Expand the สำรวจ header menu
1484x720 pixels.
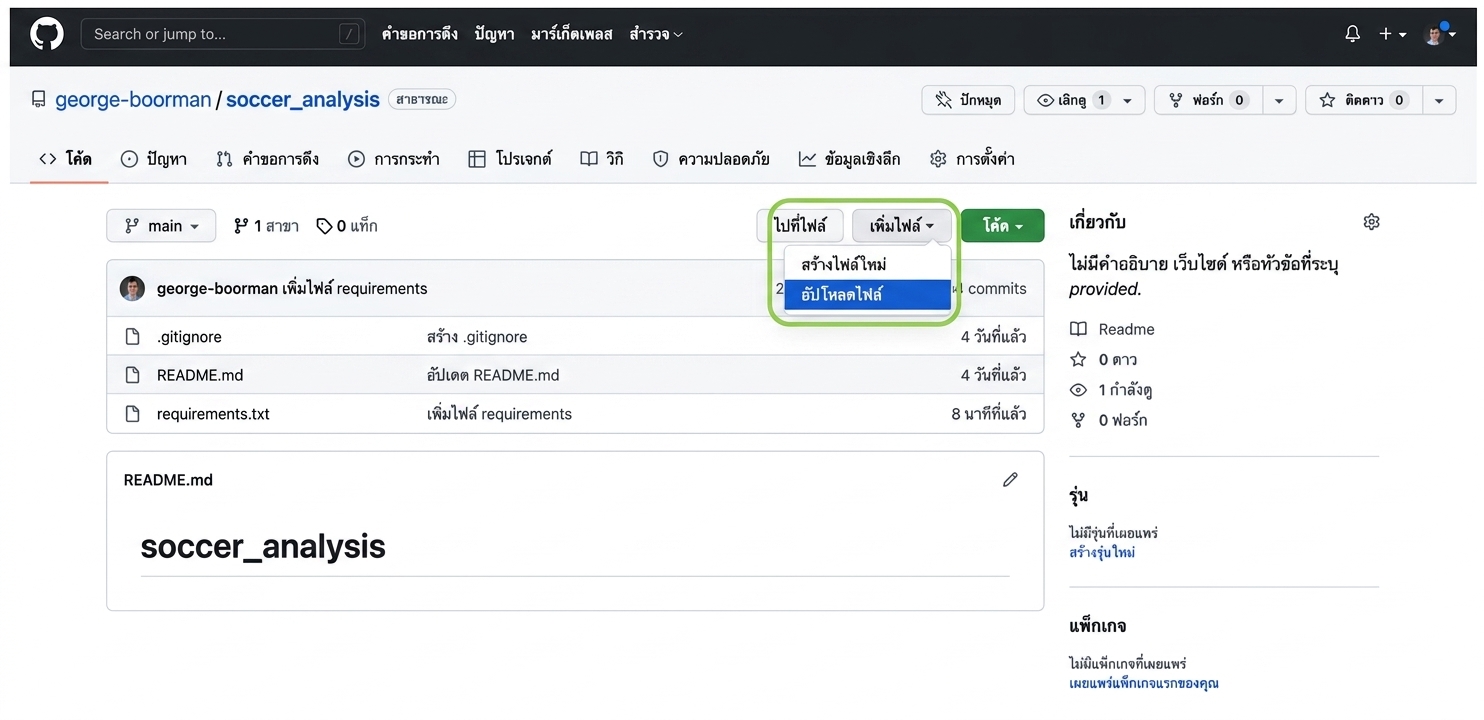pos(656,34)
